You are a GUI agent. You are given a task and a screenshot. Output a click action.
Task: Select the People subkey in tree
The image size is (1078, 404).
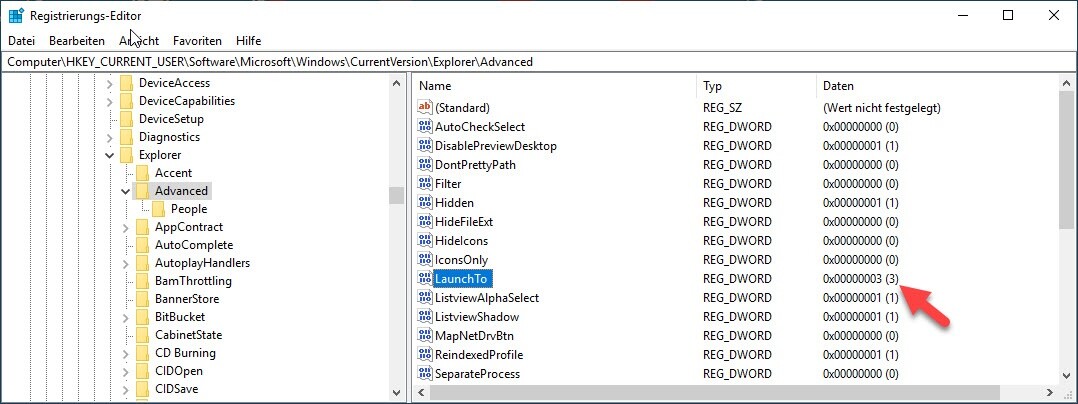click(188, 209)
